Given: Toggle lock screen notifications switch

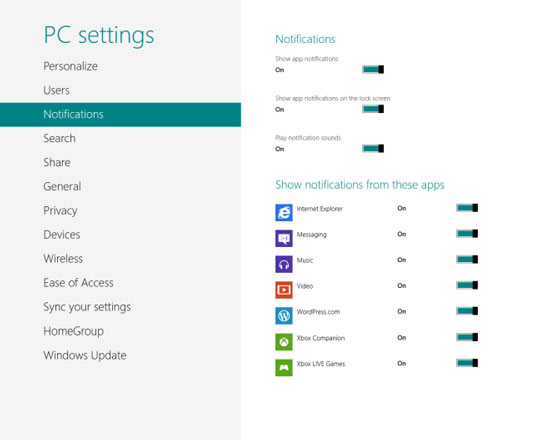Looking at the screenshot, I should point(373,109).
